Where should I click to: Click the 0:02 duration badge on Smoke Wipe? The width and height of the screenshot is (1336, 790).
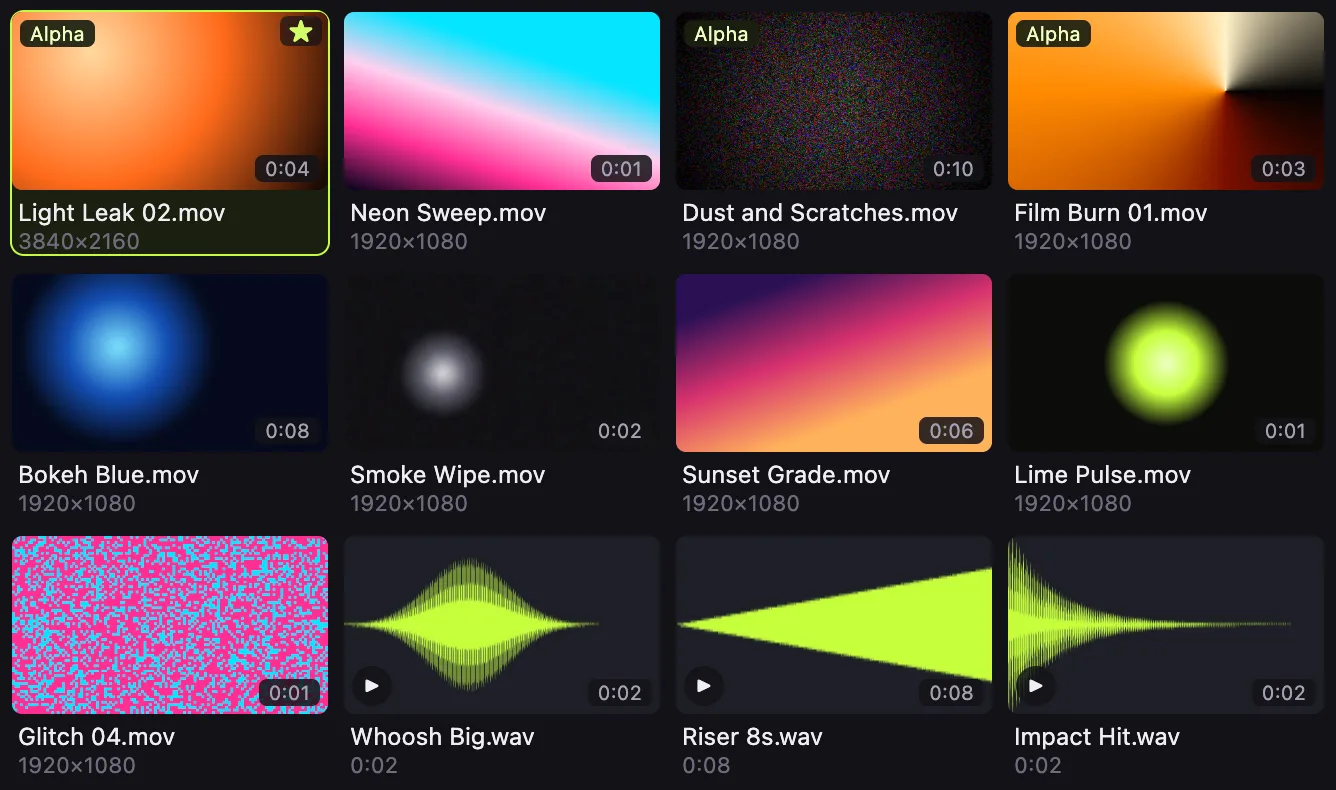click(x=620, y=431)
